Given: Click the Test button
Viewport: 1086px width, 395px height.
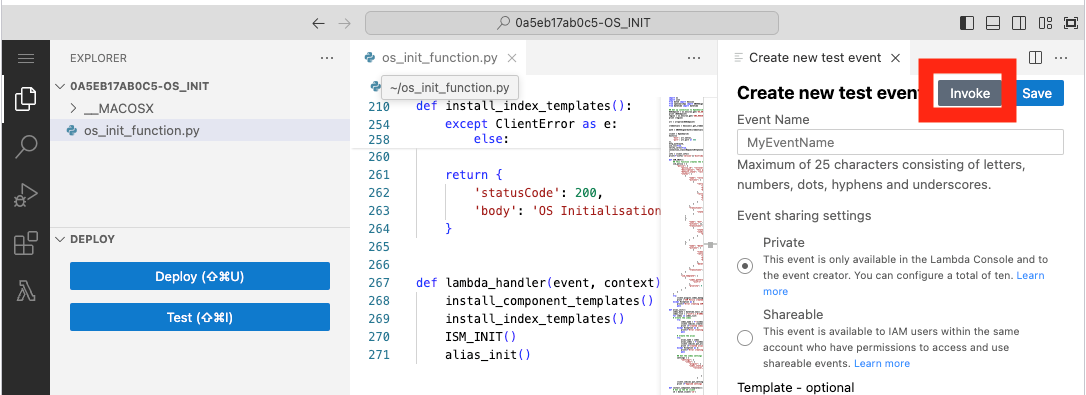Looking at the screenshot, I should (199, 317).
